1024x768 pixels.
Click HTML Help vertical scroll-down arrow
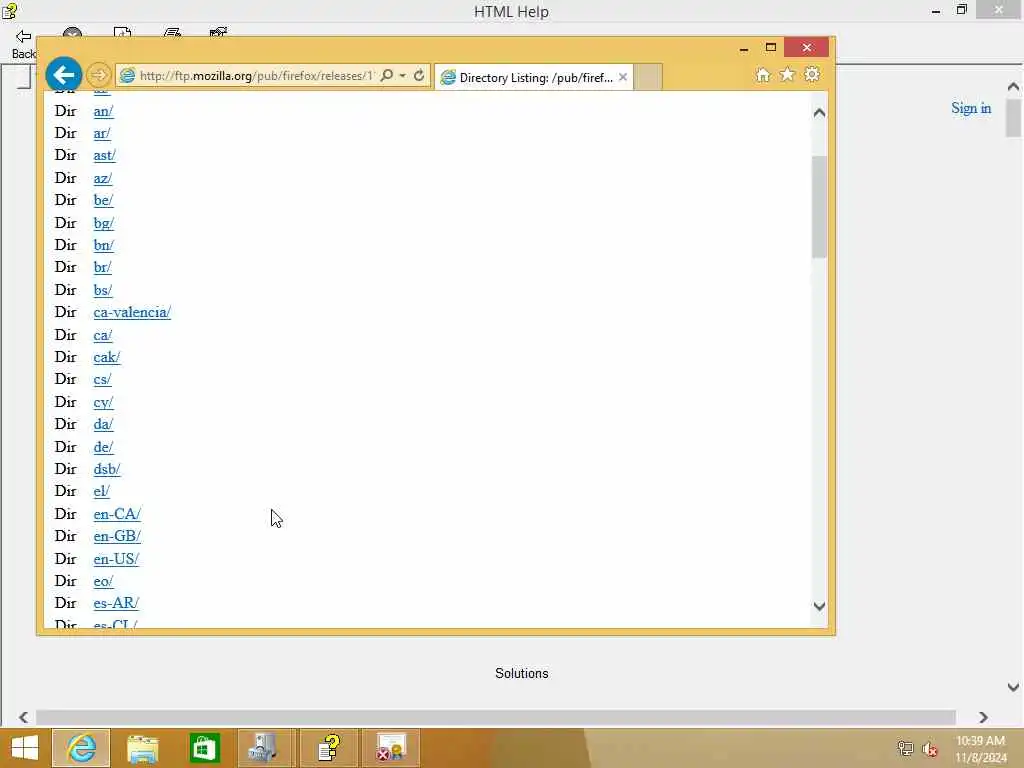point(1014,687)
